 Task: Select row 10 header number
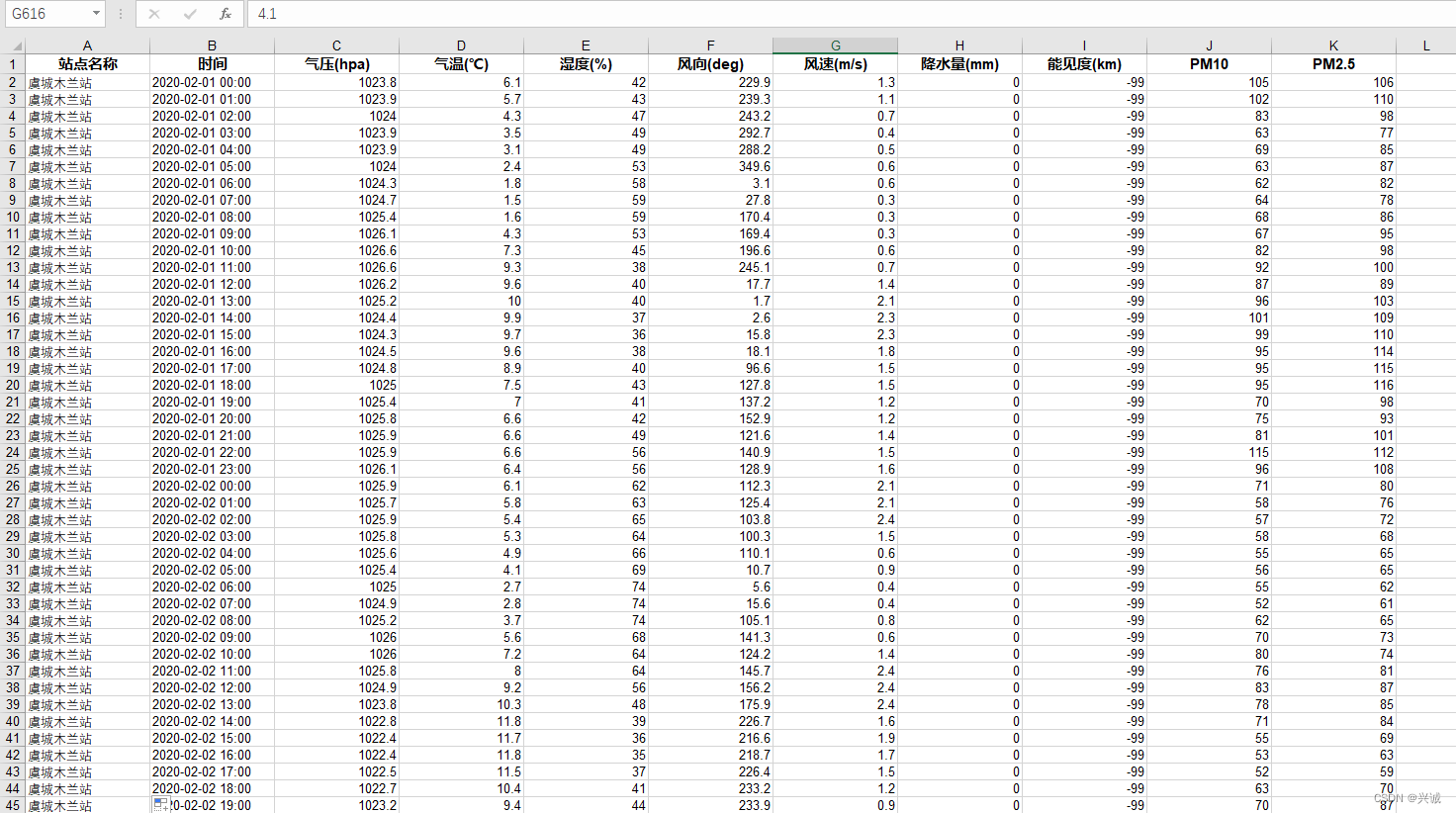[x=13, y=217]
